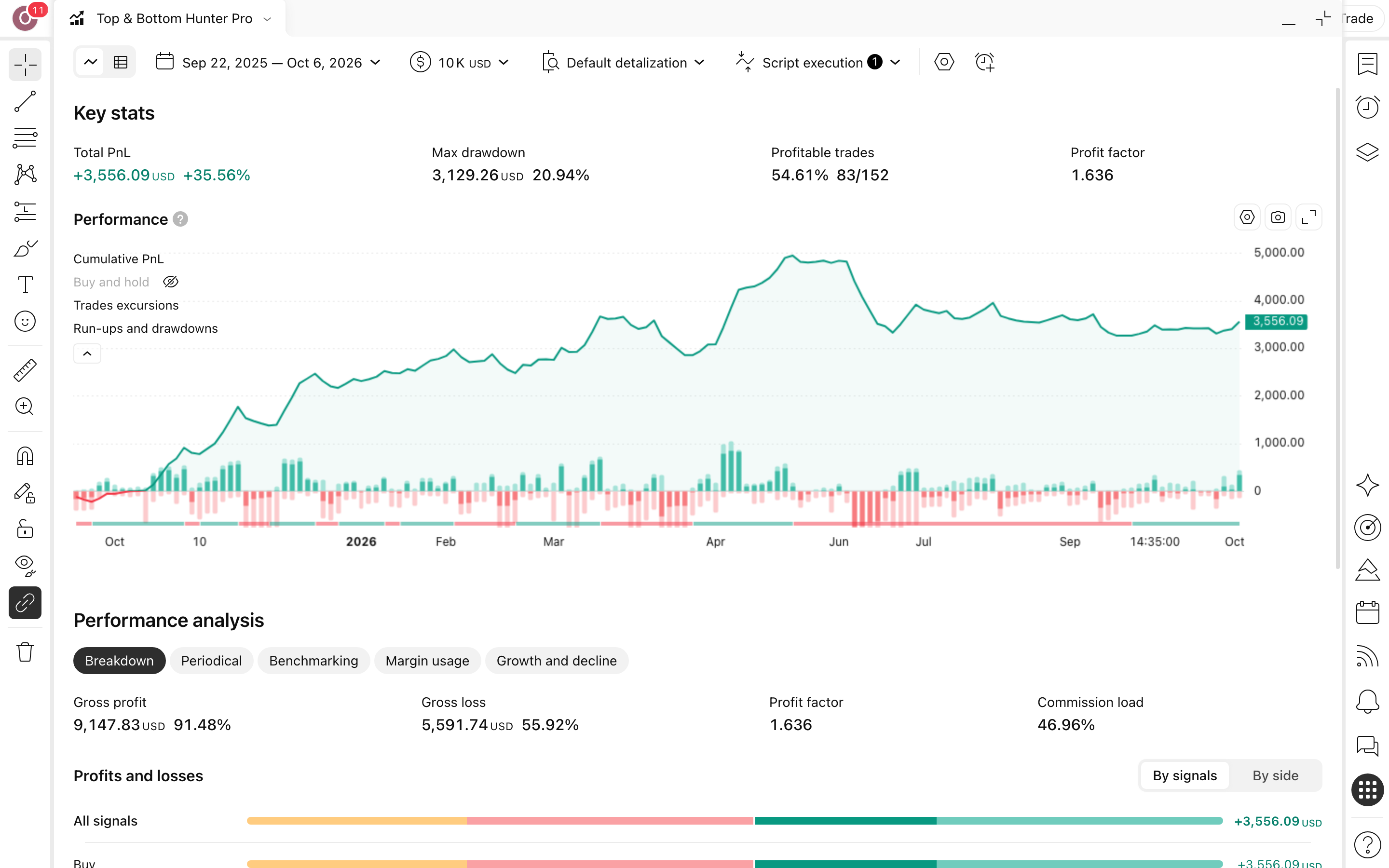1389x868 pixels.
Task: Toggle hide all drawings eye icon
Action: (25, 566)
